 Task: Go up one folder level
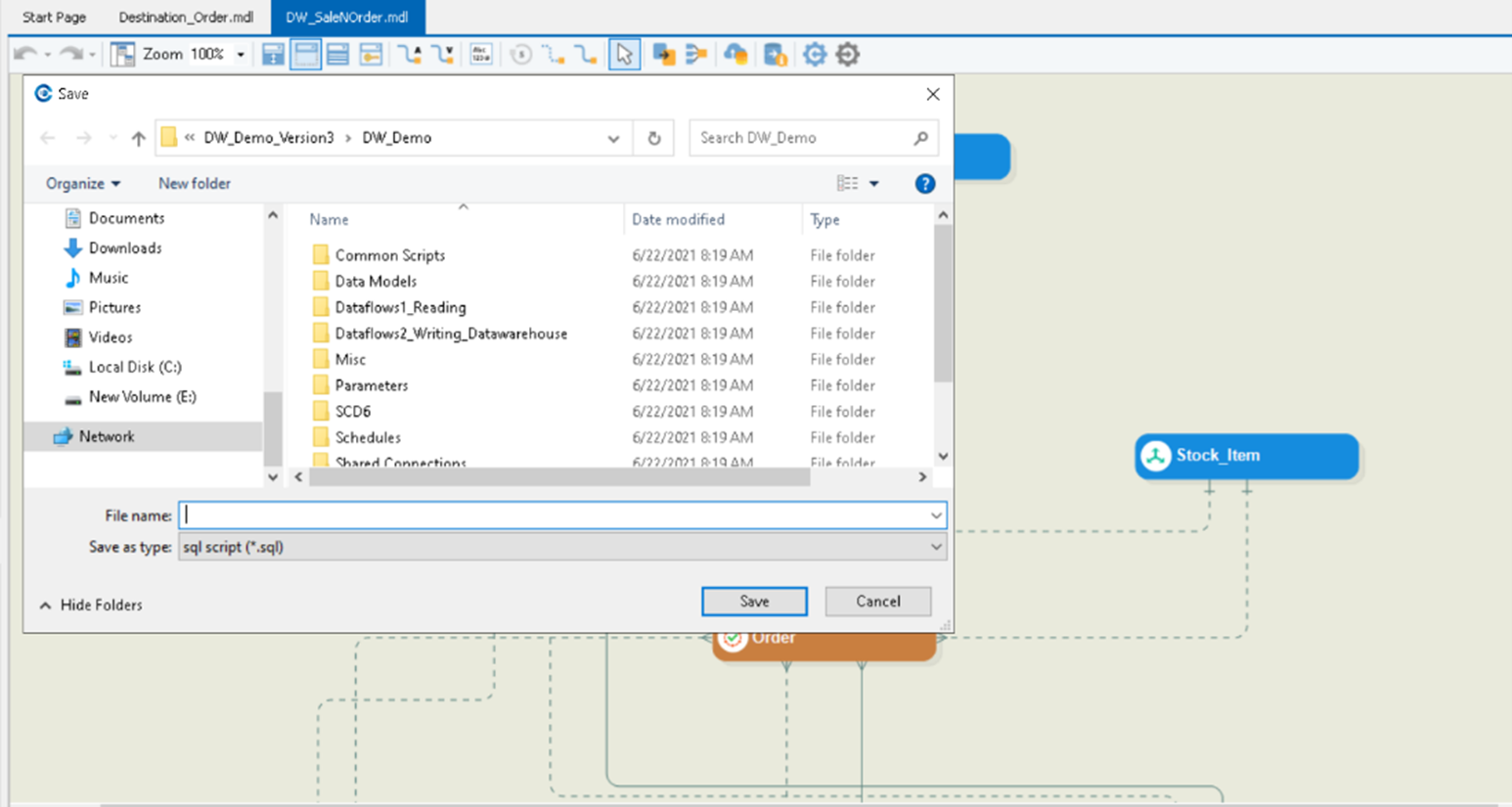tap(138, 138)
